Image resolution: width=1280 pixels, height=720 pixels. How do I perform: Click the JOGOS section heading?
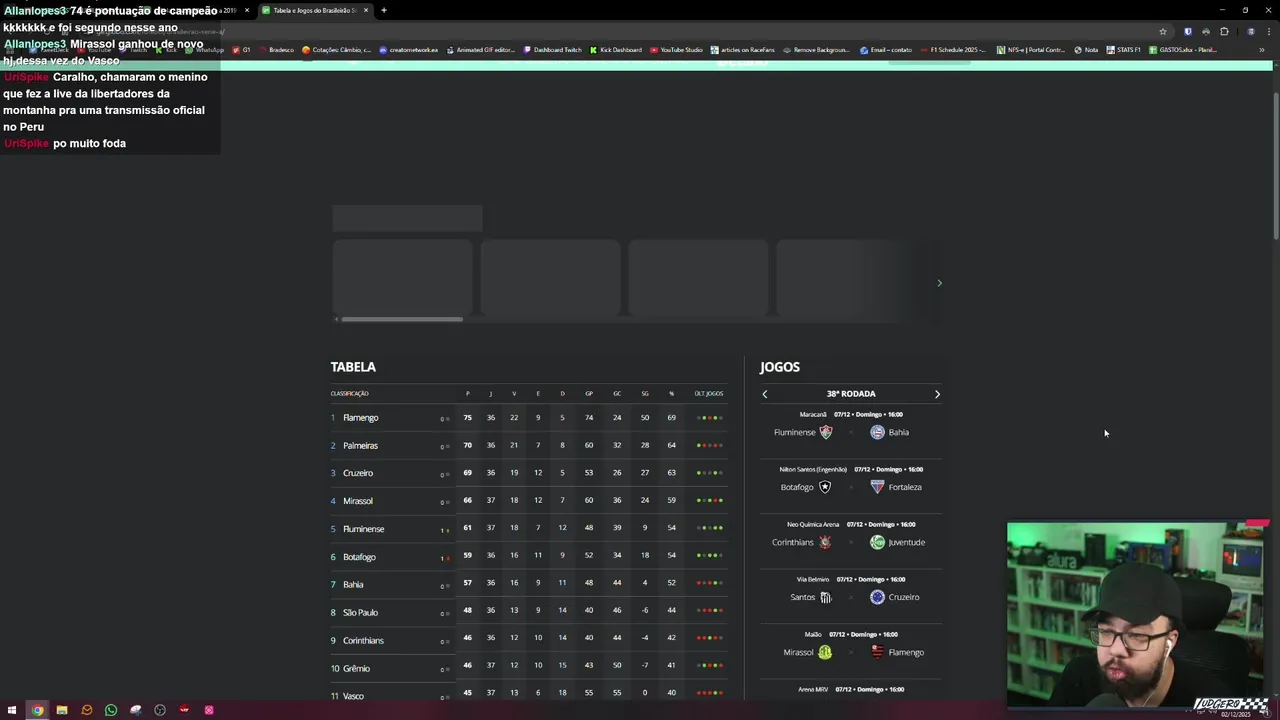point(780,367)
